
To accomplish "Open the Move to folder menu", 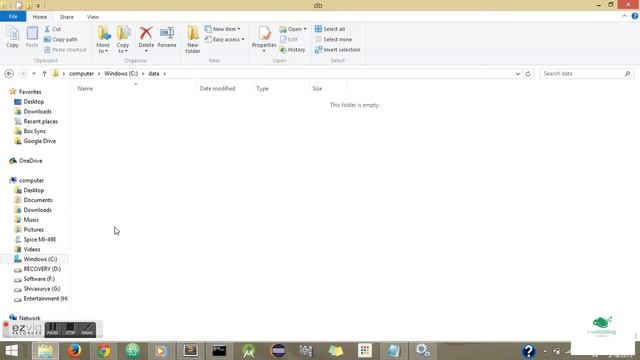I will 103,39.
